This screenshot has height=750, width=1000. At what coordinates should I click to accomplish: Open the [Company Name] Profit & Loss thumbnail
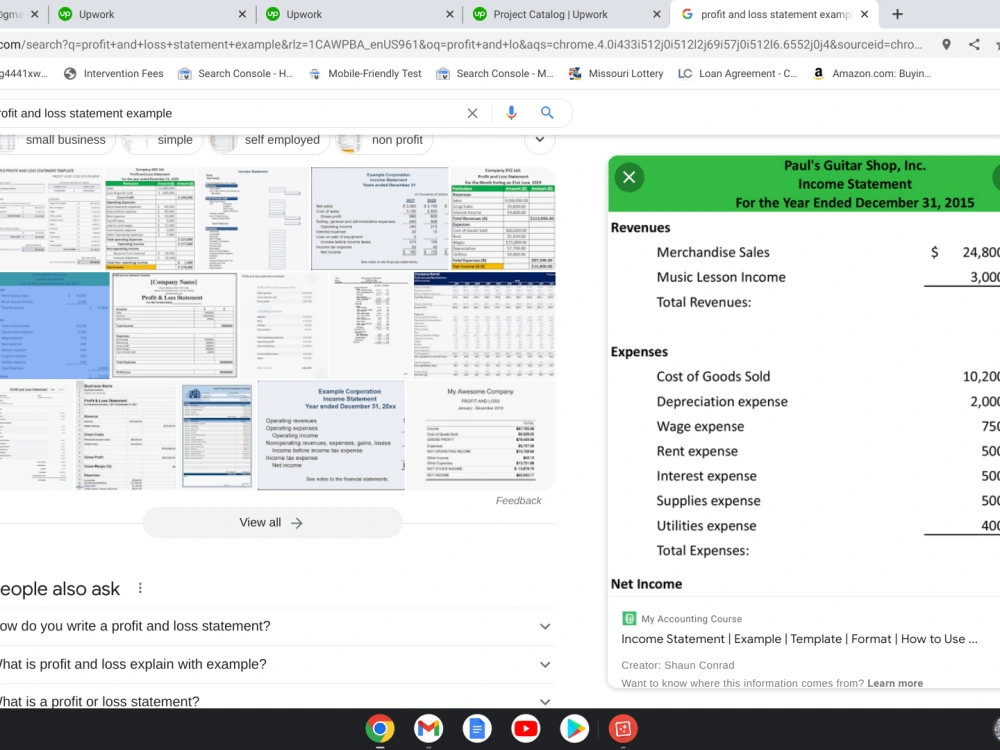[x=174, y=325]
